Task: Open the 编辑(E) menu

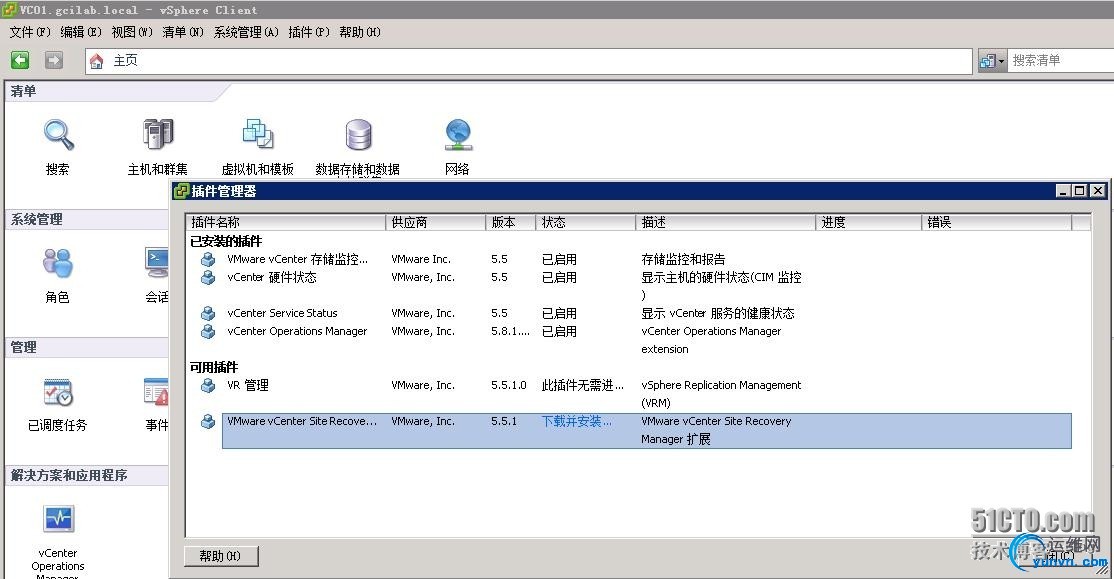Action: (81, 32)
